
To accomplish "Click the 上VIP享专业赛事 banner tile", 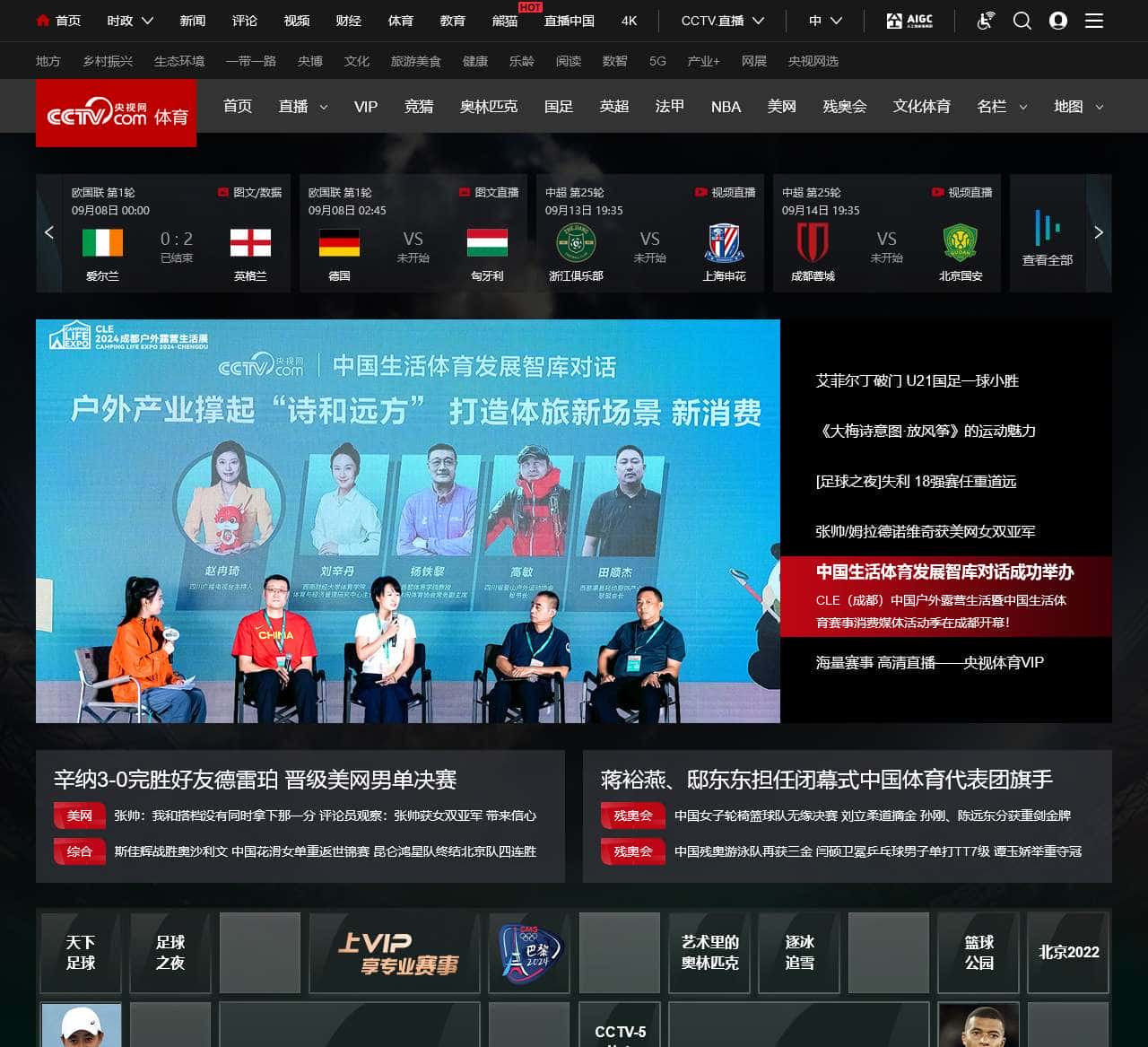I will (x=395, y=953).
